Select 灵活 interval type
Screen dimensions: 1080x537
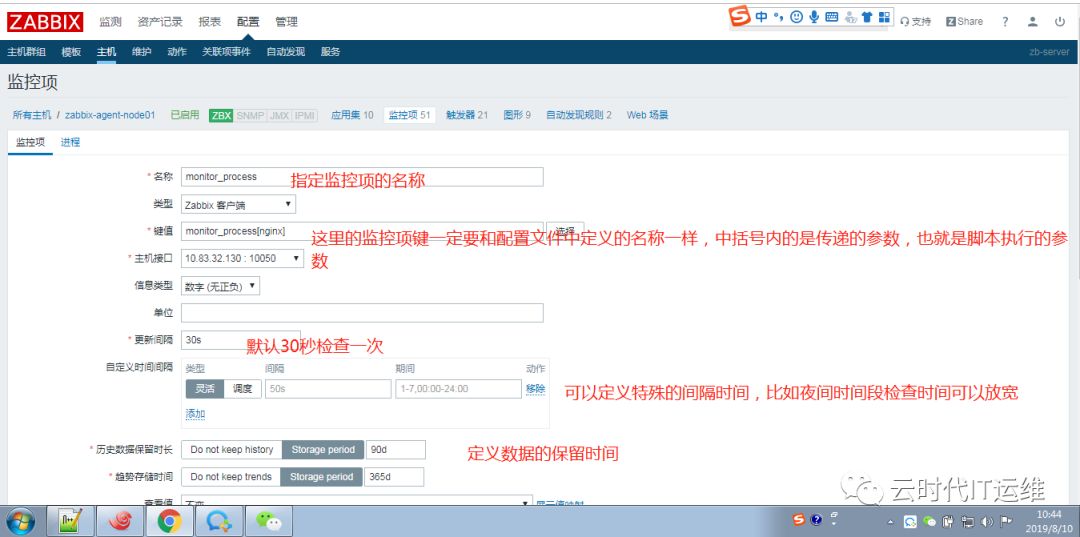click(x=205, y=389)
